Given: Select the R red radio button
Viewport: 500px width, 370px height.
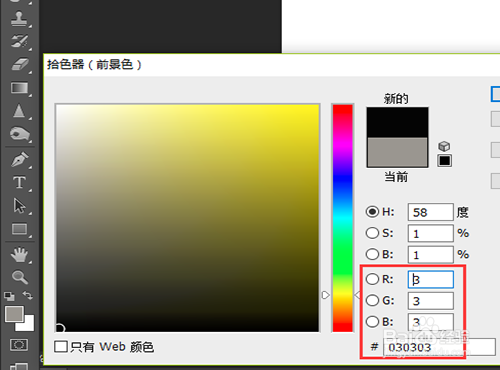Looking at the screenshot, I should [372, 279].
